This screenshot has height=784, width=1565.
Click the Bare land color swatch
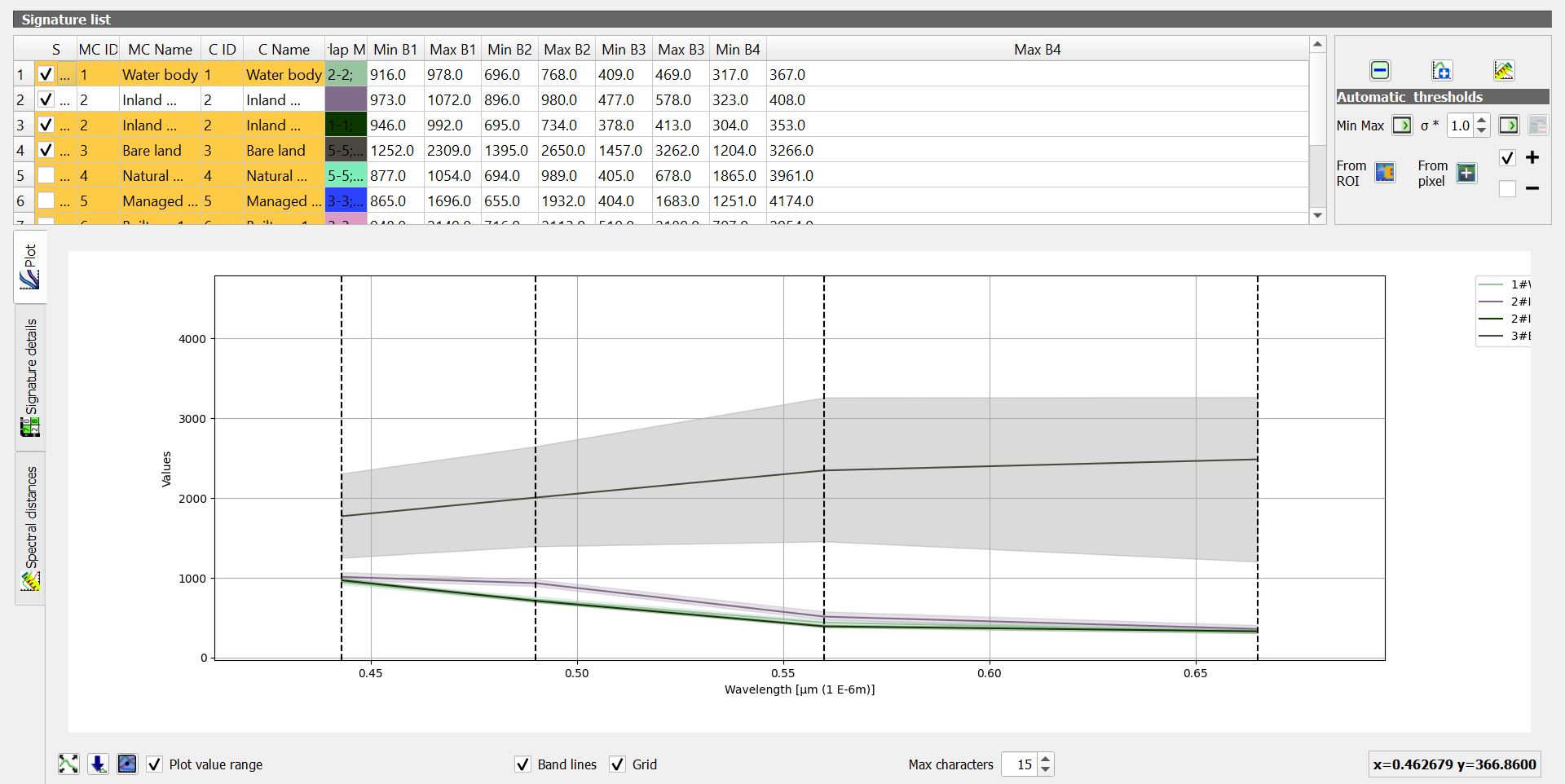click(x=346, y=151)
